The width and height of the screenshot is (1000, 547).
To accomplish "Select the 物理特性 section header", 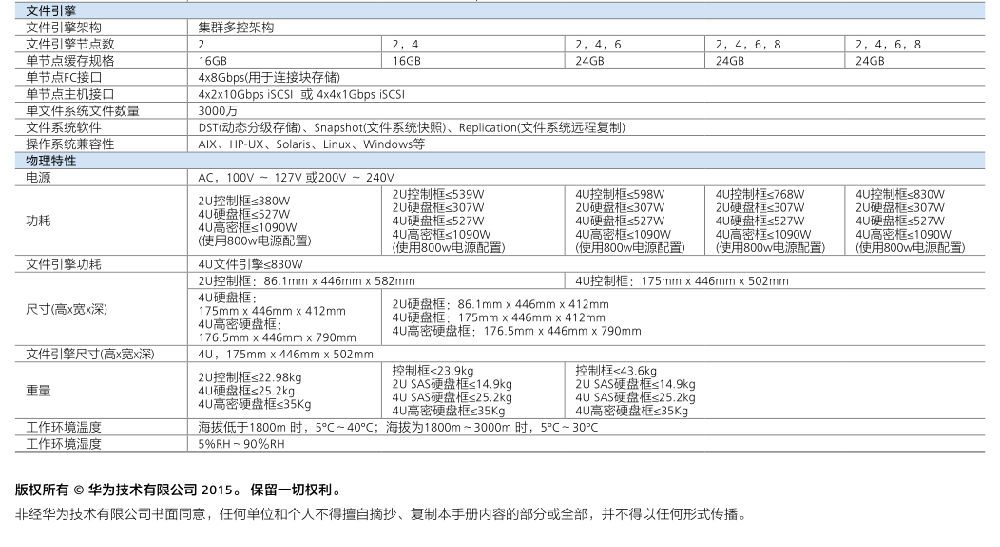I will click(x=50, y=161).
